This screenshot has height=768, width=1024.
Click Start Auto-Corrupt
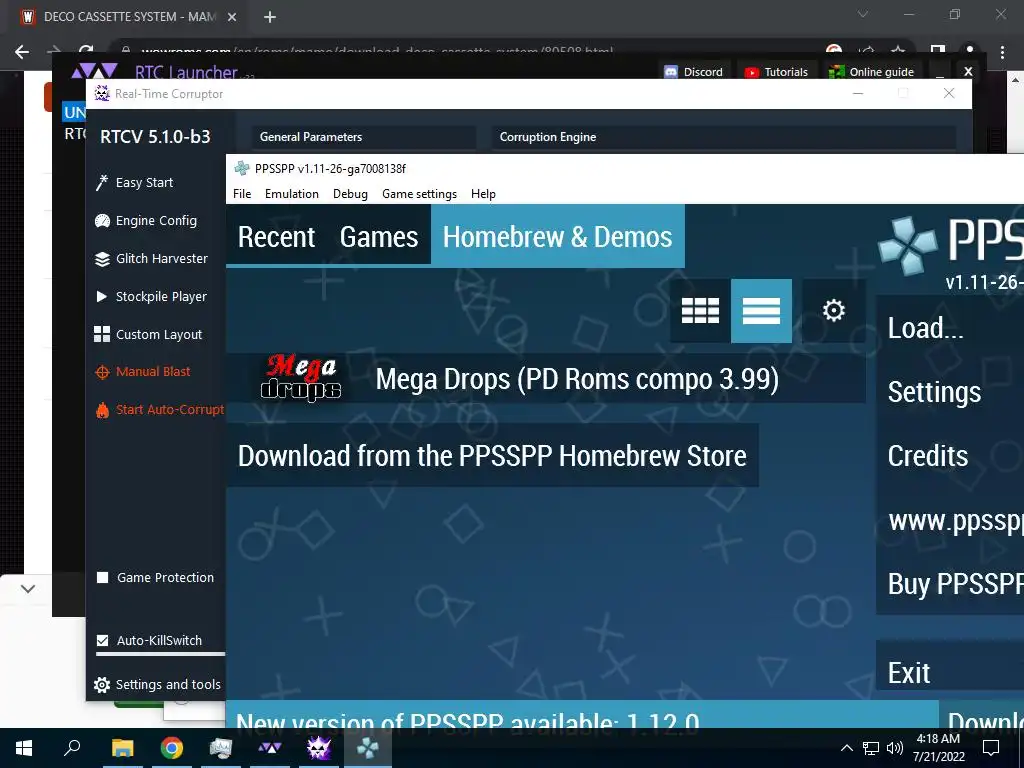[159, 409]
